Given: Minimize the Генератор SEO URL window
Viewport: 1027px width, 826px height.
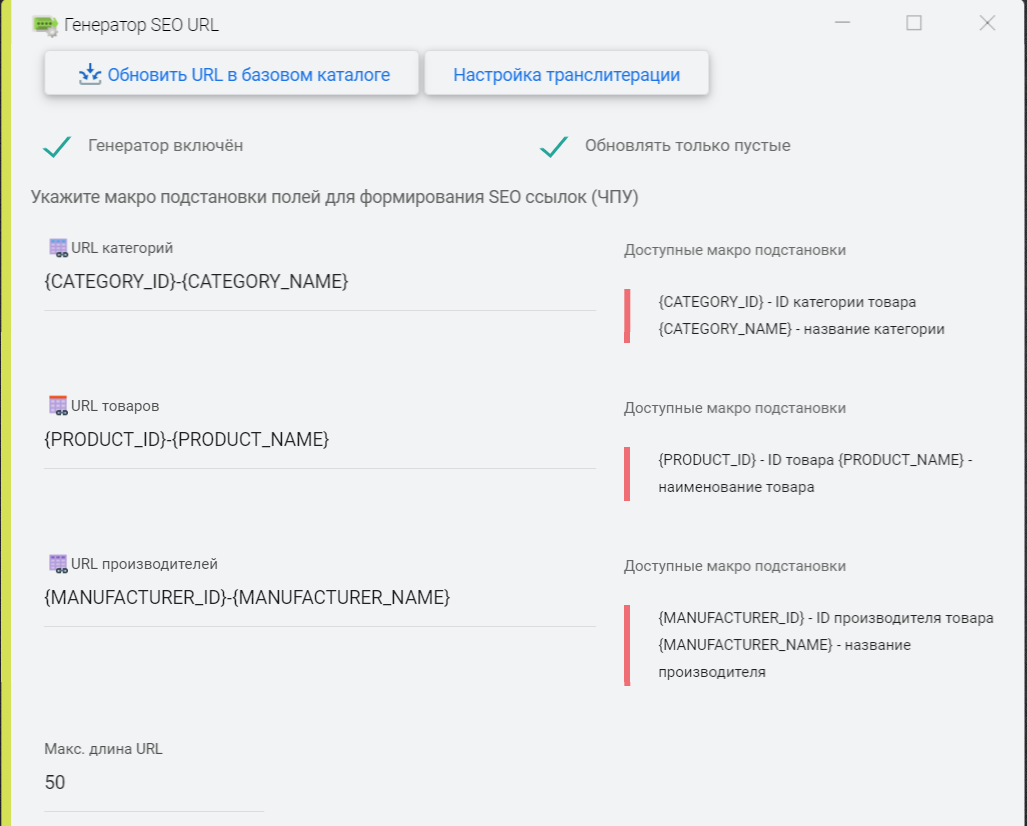Looking at the screenshot, I should click(844, 23).
